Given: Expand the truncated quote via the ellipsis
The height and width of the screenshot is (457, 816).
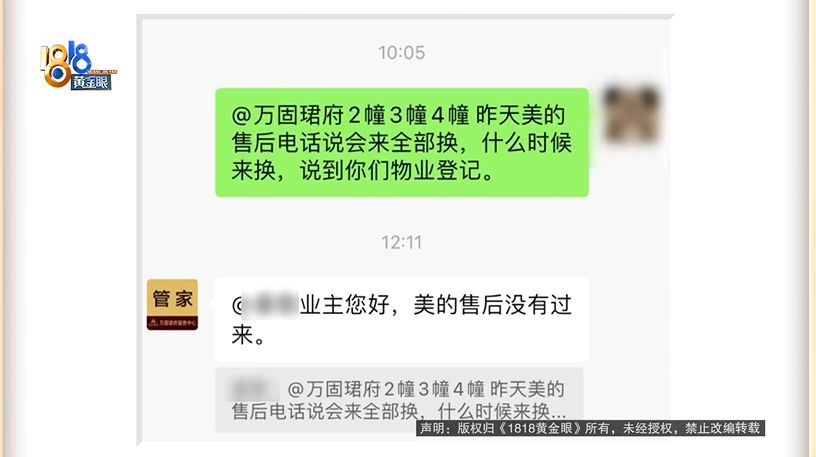Looking at the screenshot, I should [x=559, y=414].
